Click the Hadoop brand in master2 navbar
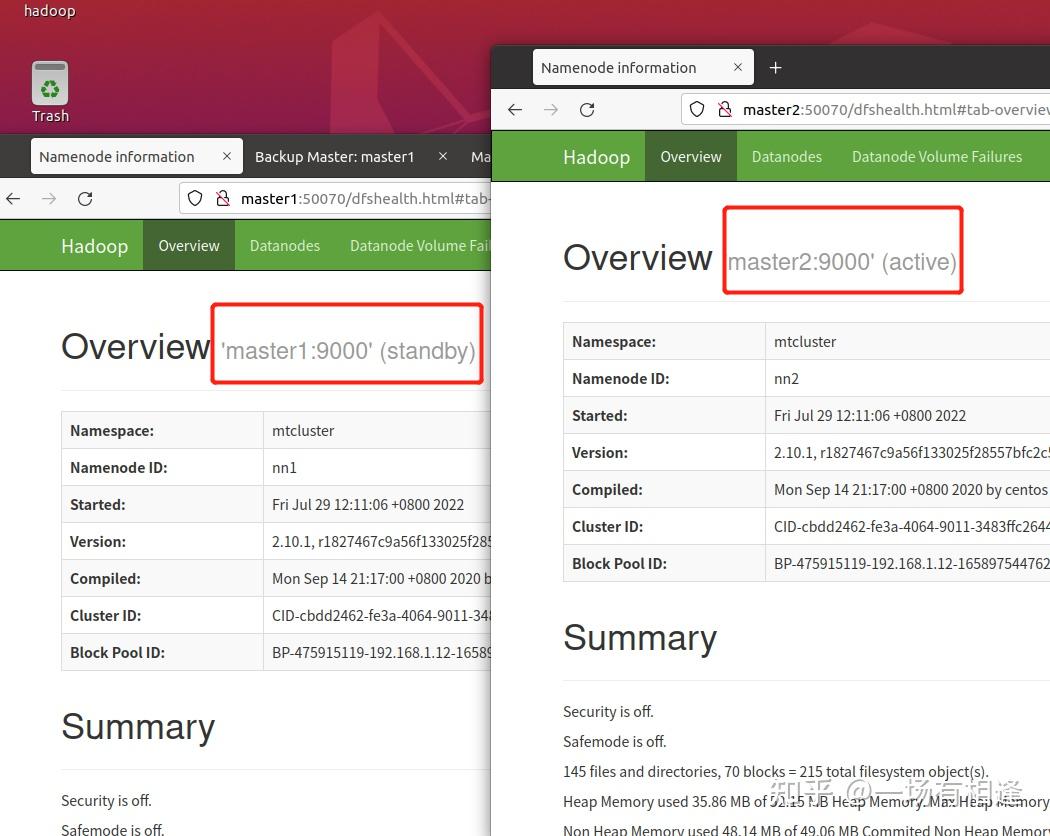Viewport: 1050px width, 836px height. coord(597,157)
